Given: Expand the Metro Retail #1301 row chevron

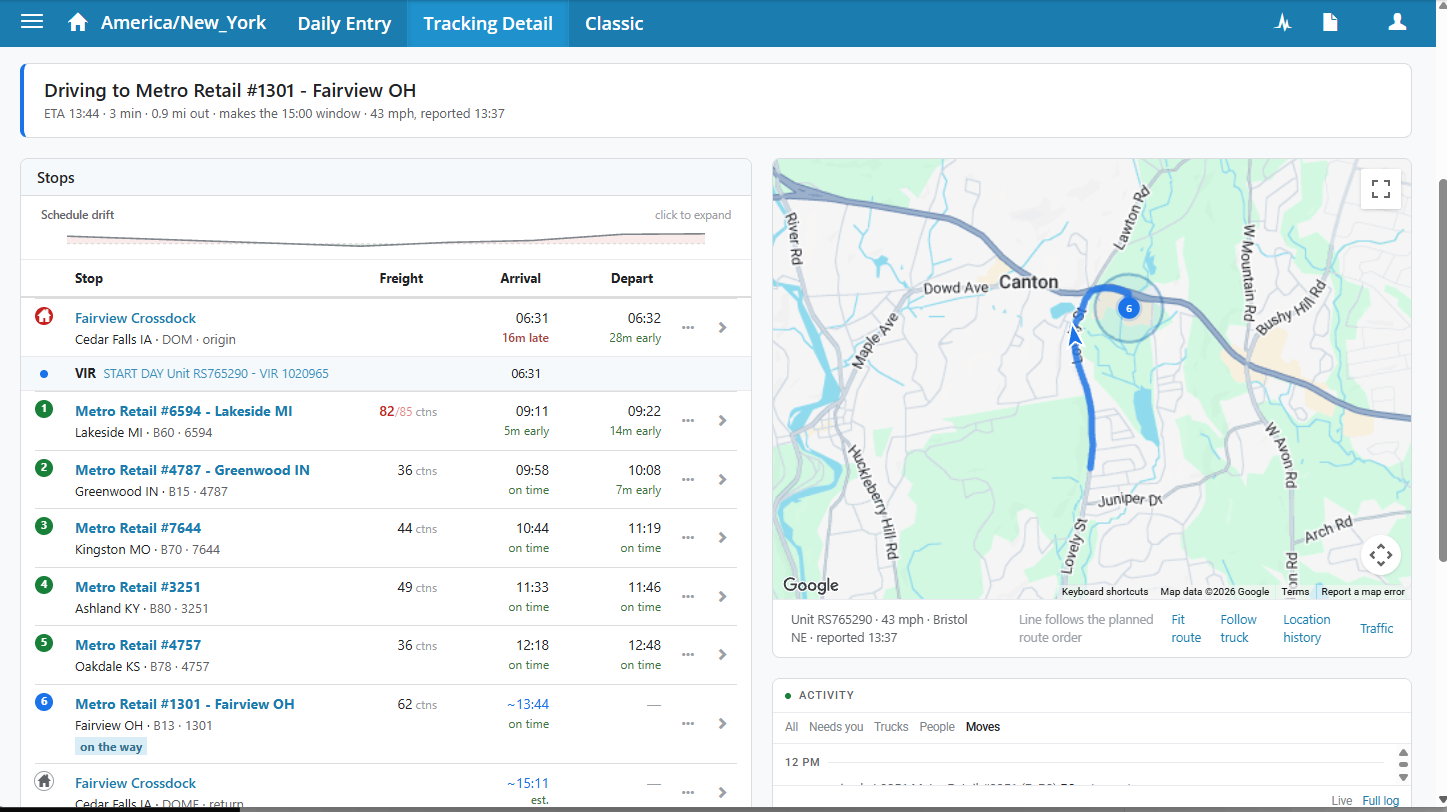Looking at the screenshot, I should [x=722, y=723].
